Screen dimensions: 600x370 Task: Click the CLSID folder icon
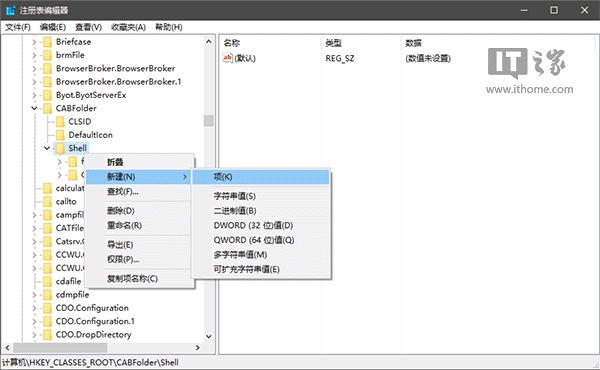[60, 122]
